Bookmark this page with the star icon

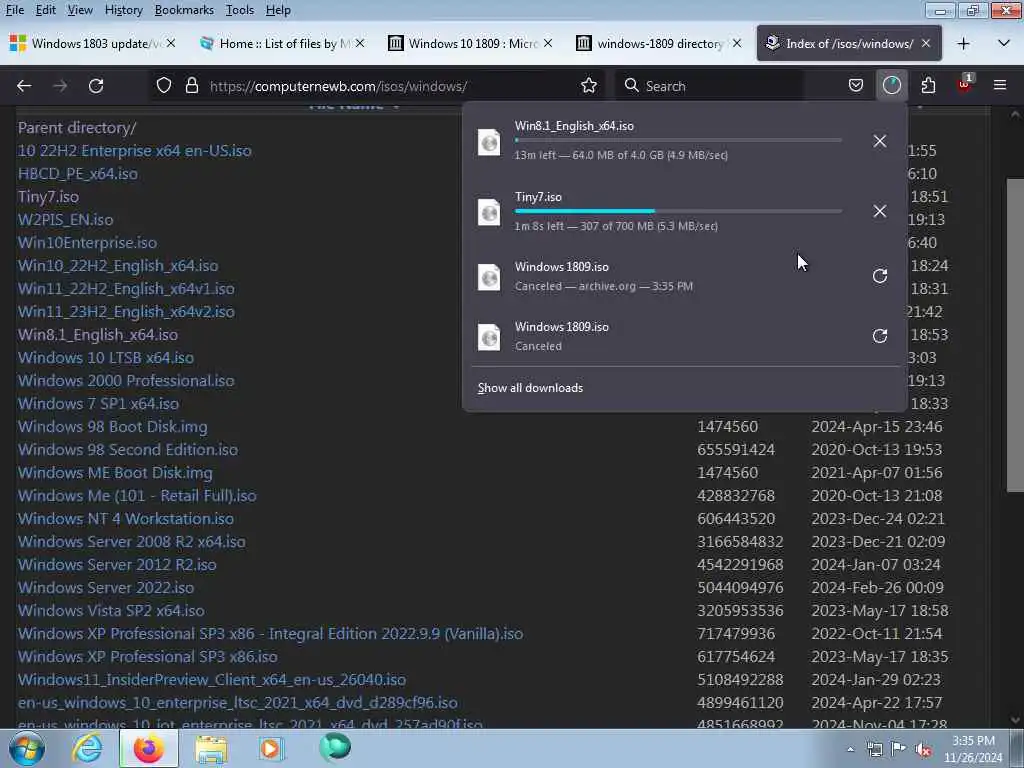tap(588, 86)
